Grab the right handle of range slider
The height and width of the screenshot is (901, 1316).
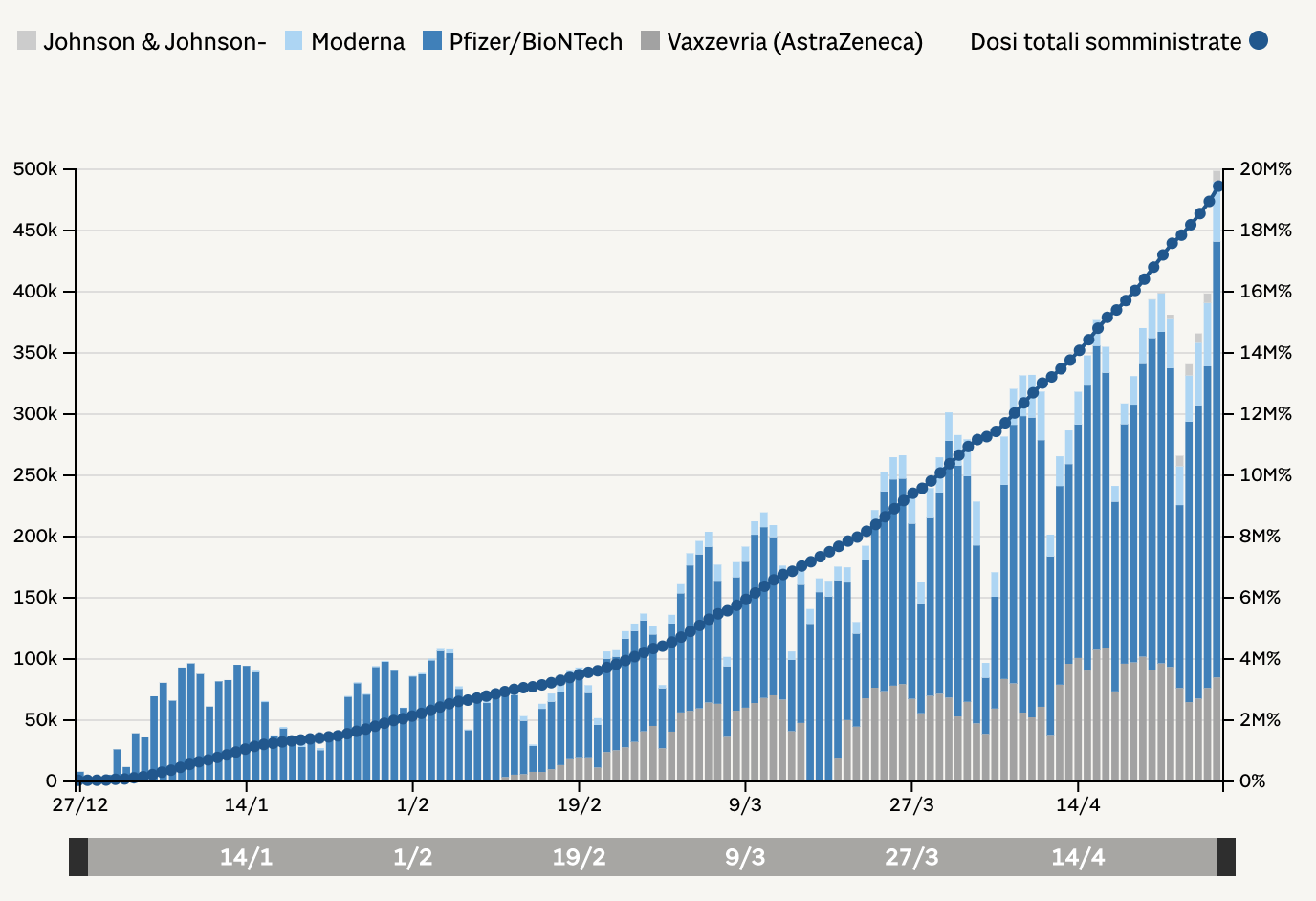pos(1226,857)
